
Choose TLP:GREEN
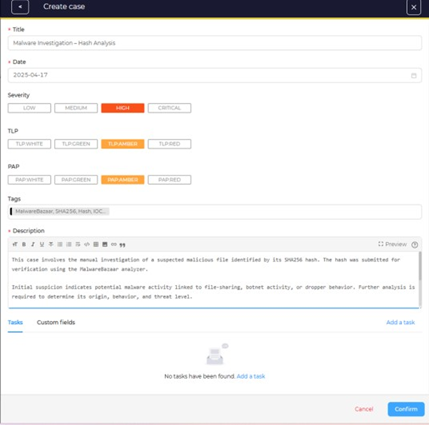click(76, 144)
